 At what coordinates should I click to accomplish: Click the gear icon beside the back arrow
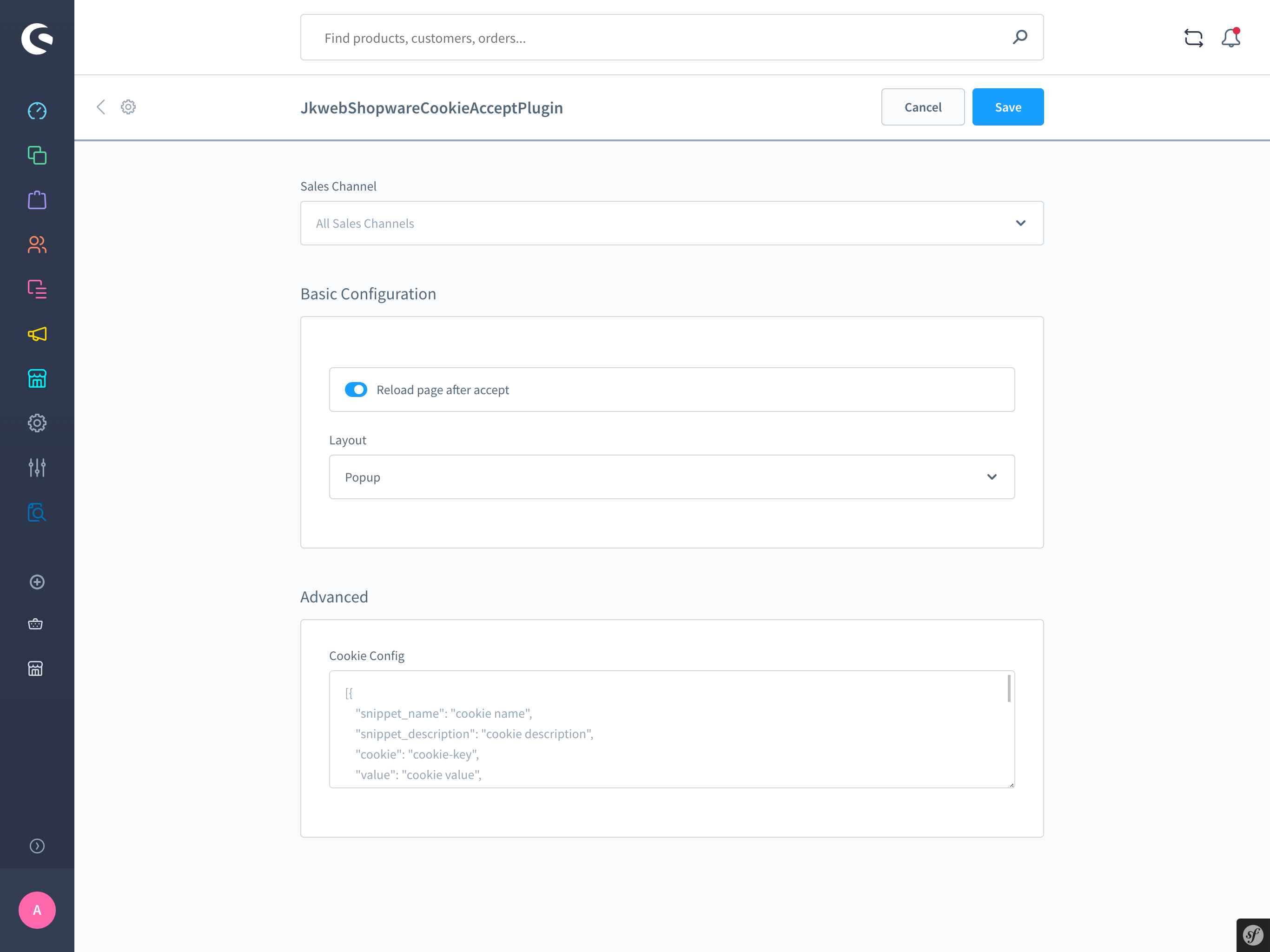128,107
